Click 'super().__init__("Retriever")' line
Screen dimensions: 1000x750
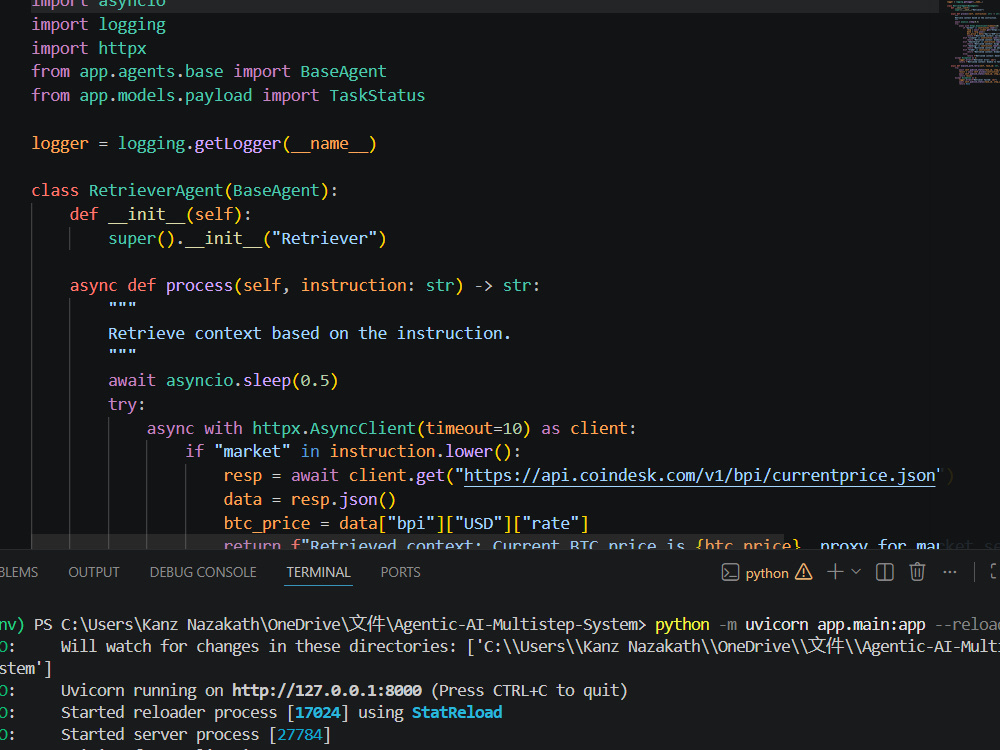click(247, 239)
